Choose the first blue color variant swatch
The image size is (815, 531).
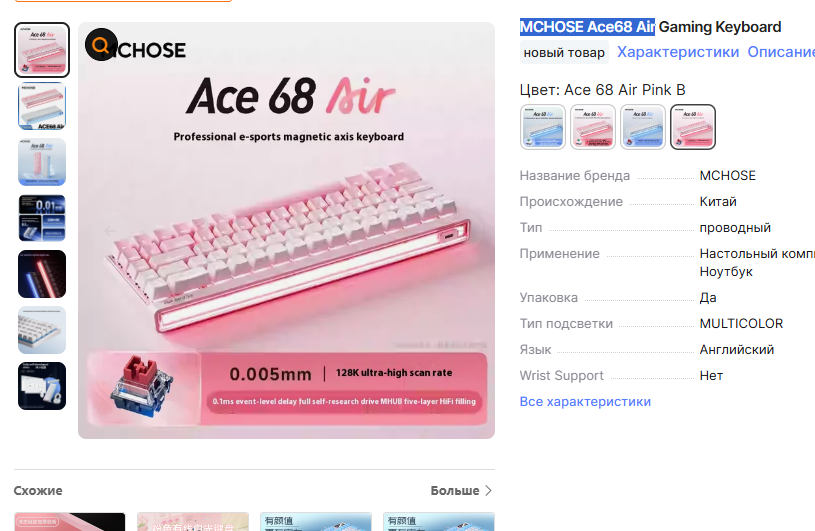543,127
